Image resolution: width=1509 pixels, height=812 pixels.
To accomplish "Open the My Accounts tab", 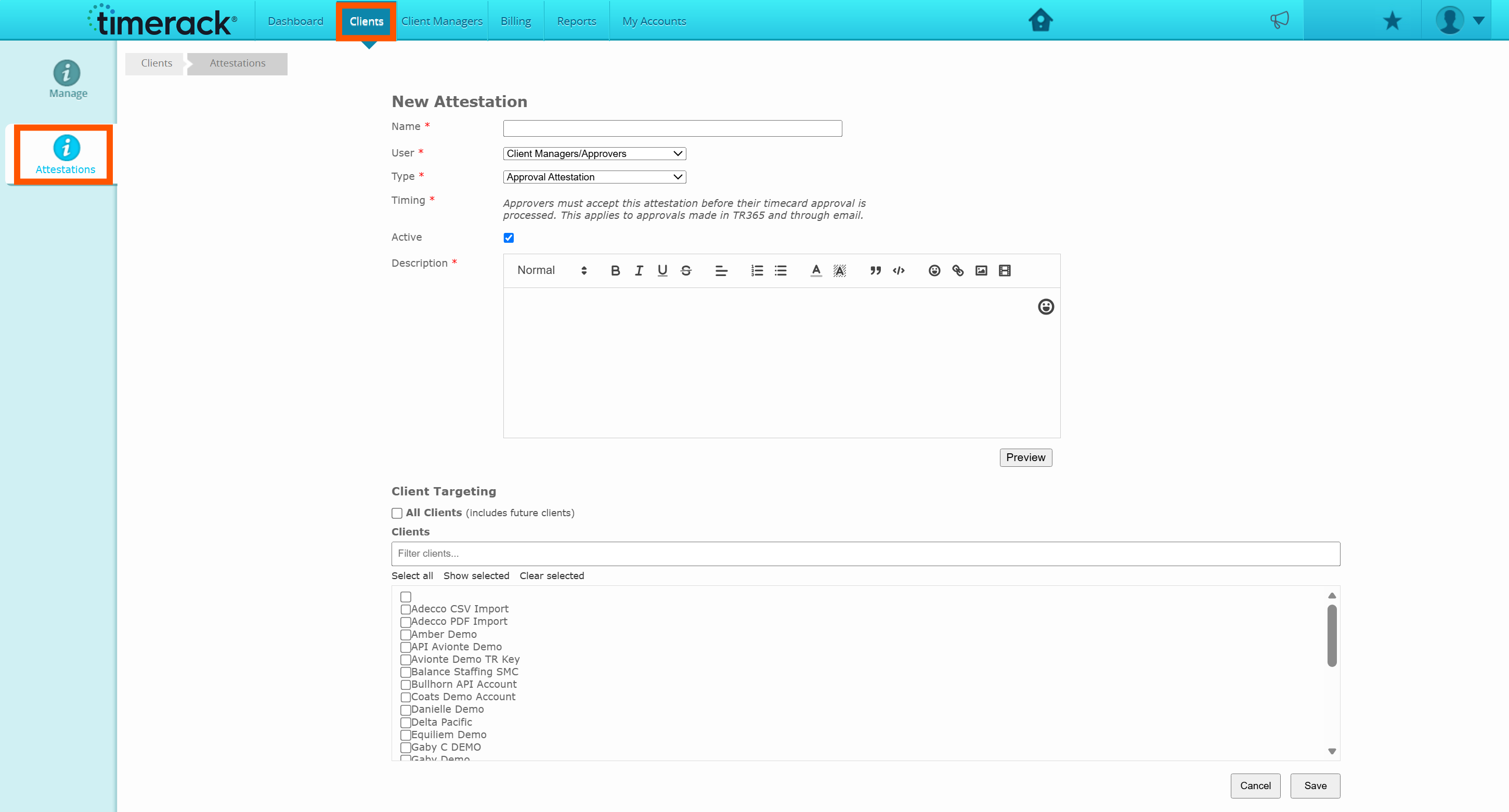I will click(x=654, y=21).
